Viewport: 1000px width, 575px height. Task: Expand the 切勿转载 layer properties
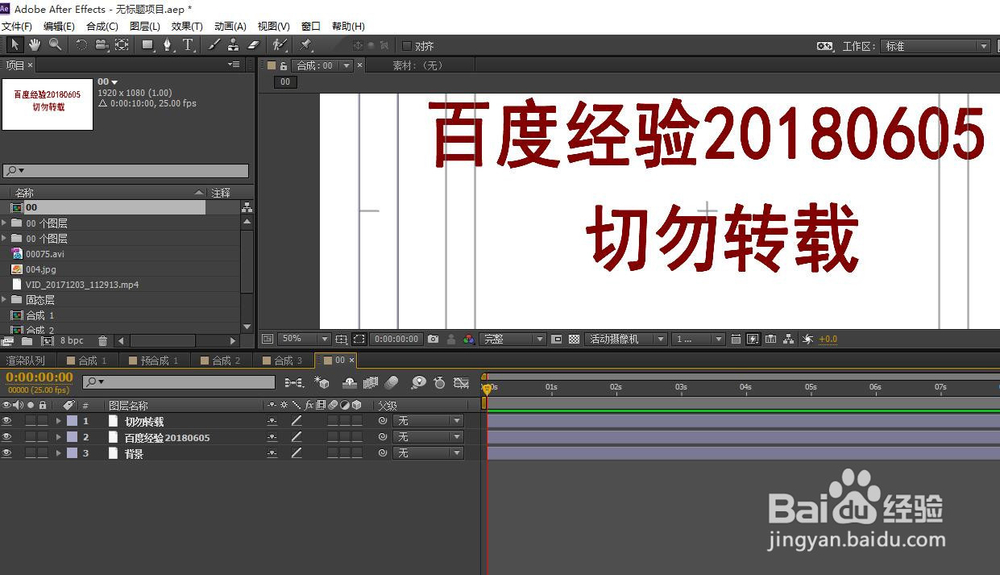[x=58, y=421]
